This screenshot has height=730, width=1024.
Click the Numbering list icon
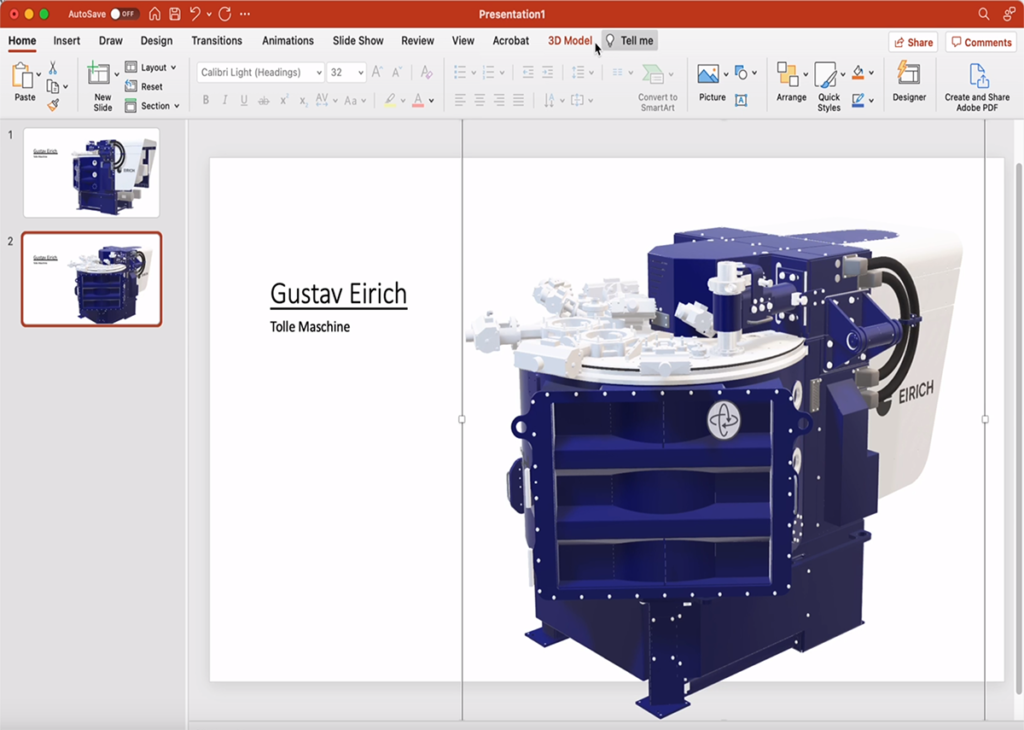488,72
